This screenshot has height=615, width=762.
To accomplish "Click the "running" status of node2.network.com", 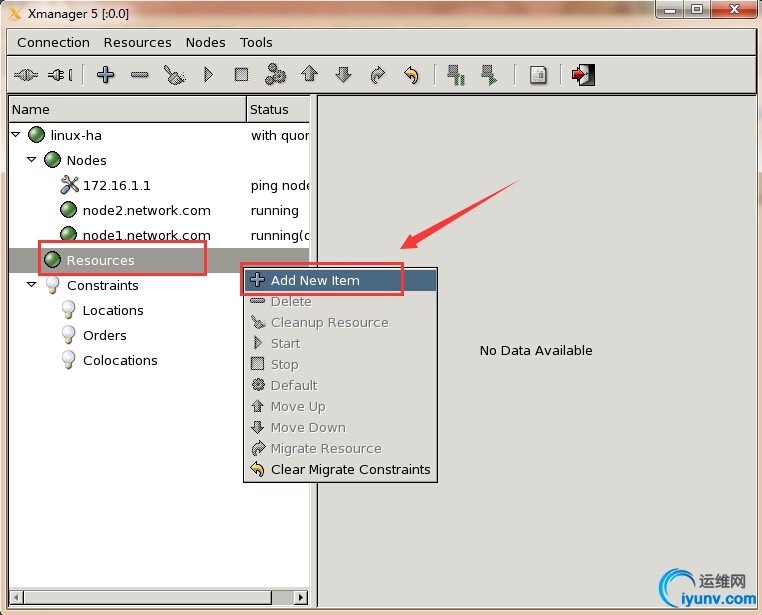I will (275, 211).
